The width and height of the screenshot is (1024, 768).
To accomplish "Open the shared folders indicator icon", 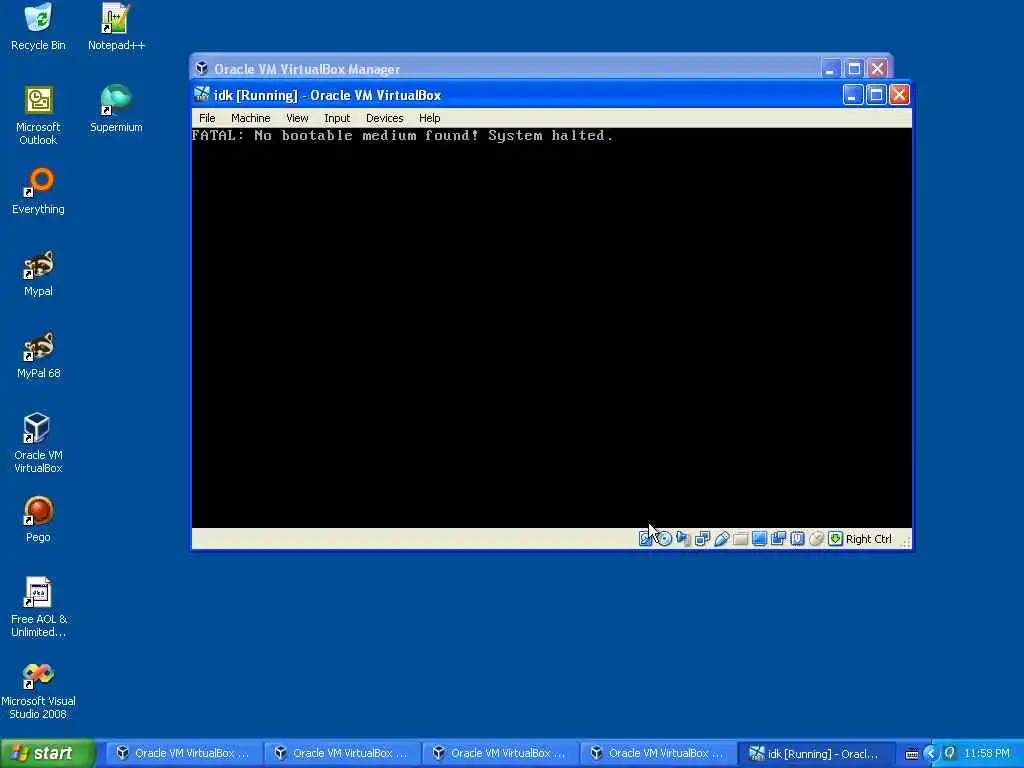I will point(740,539).
